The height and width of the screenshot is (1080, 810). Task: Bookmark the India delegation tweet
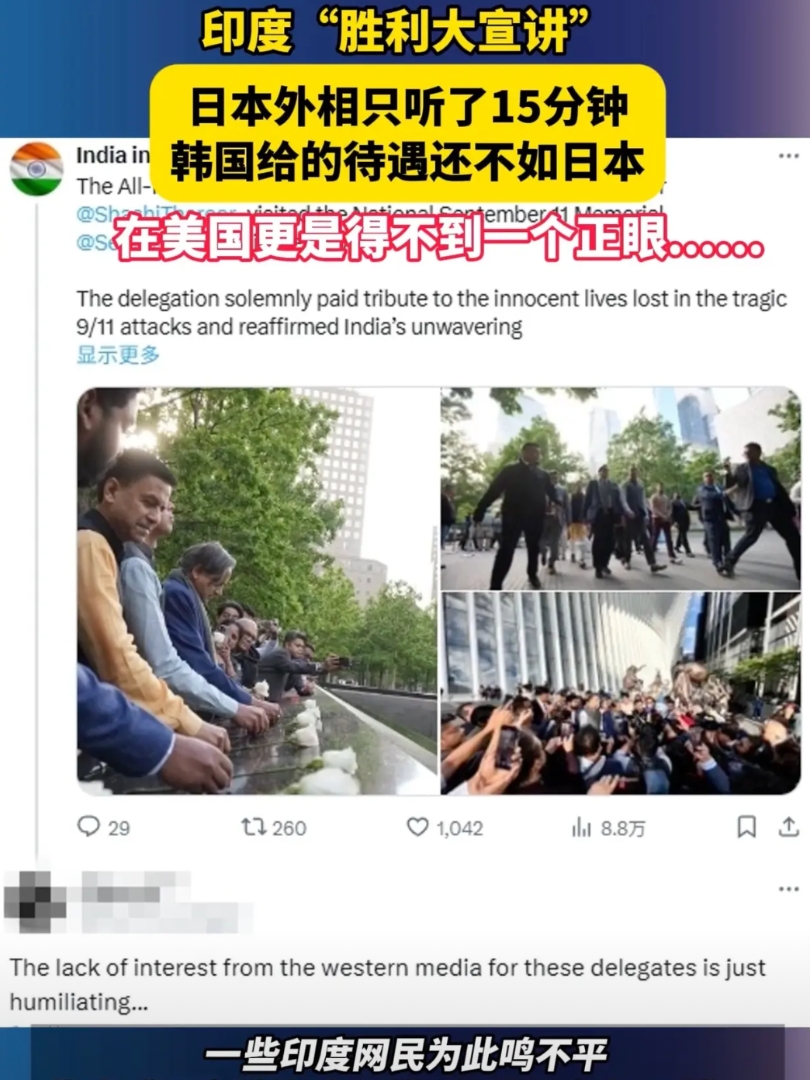[x=747, y=827]
